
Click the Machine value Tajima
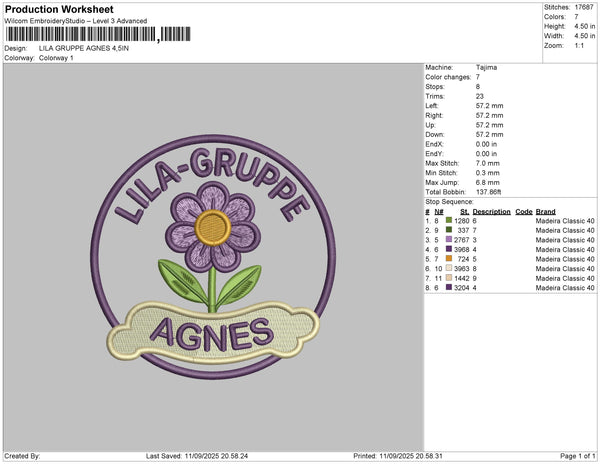[x=486, y=68]
